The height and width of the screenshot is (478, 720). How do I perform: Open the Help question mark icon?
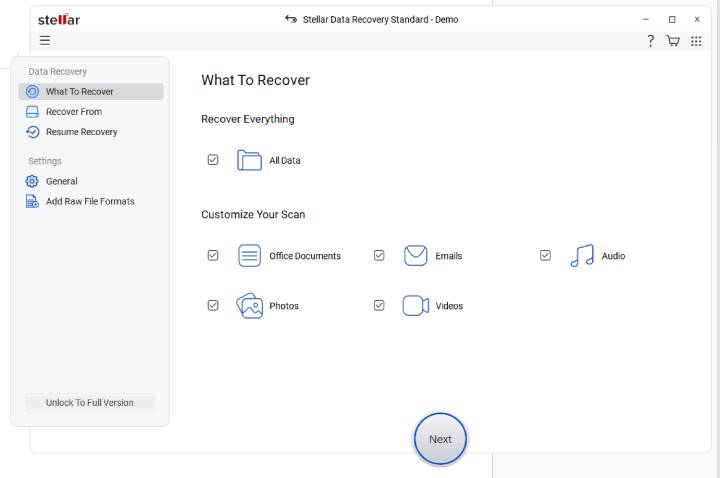[x=650, y=41]
